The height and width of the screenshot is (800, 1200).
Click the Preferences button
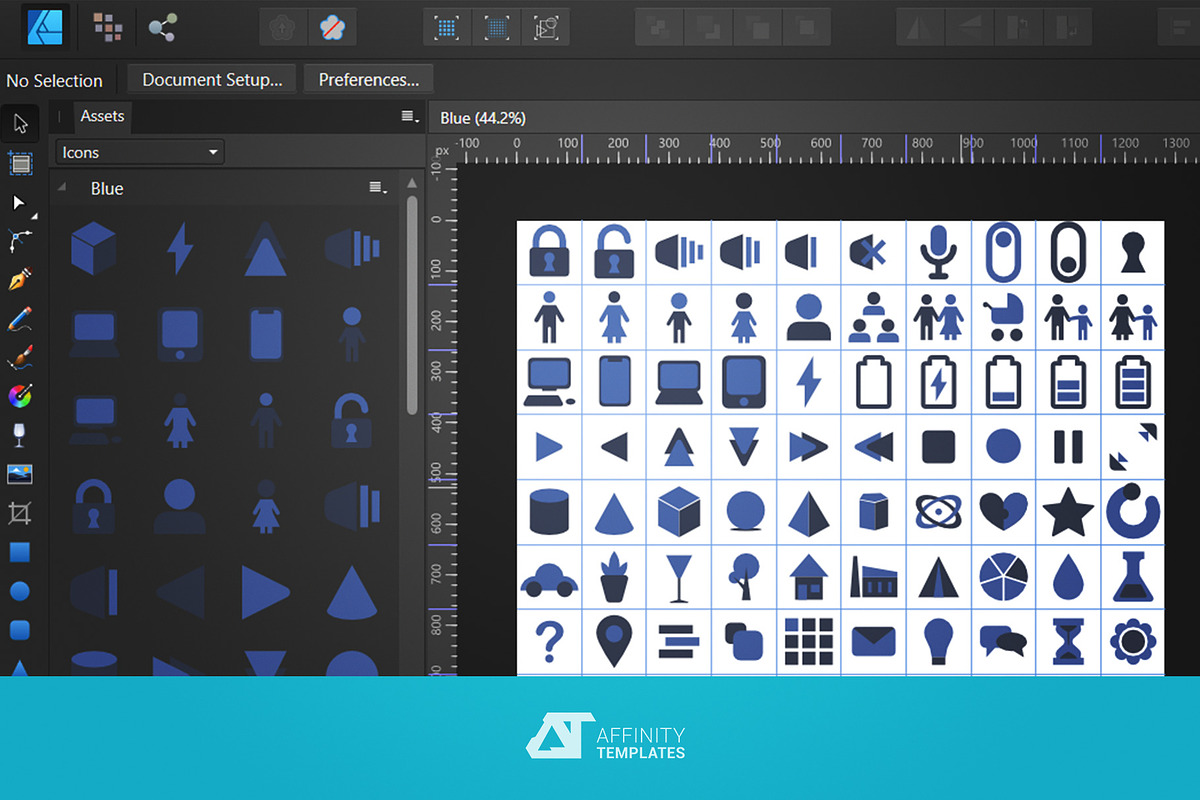[368, 80]
